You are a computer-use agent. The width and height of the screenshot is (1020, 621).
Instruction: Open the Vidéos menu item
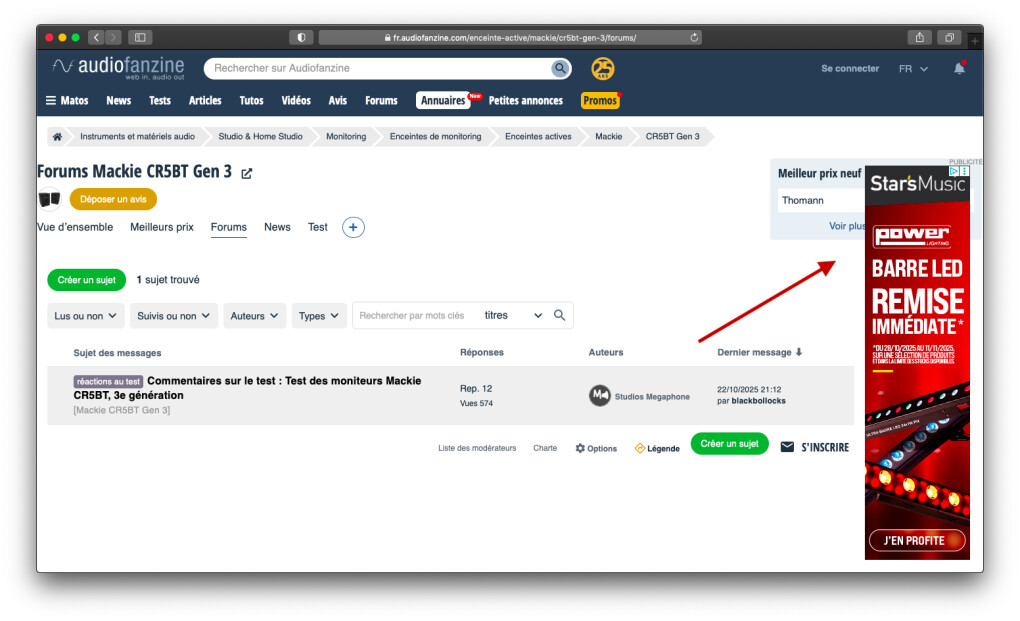pos(296,100)
